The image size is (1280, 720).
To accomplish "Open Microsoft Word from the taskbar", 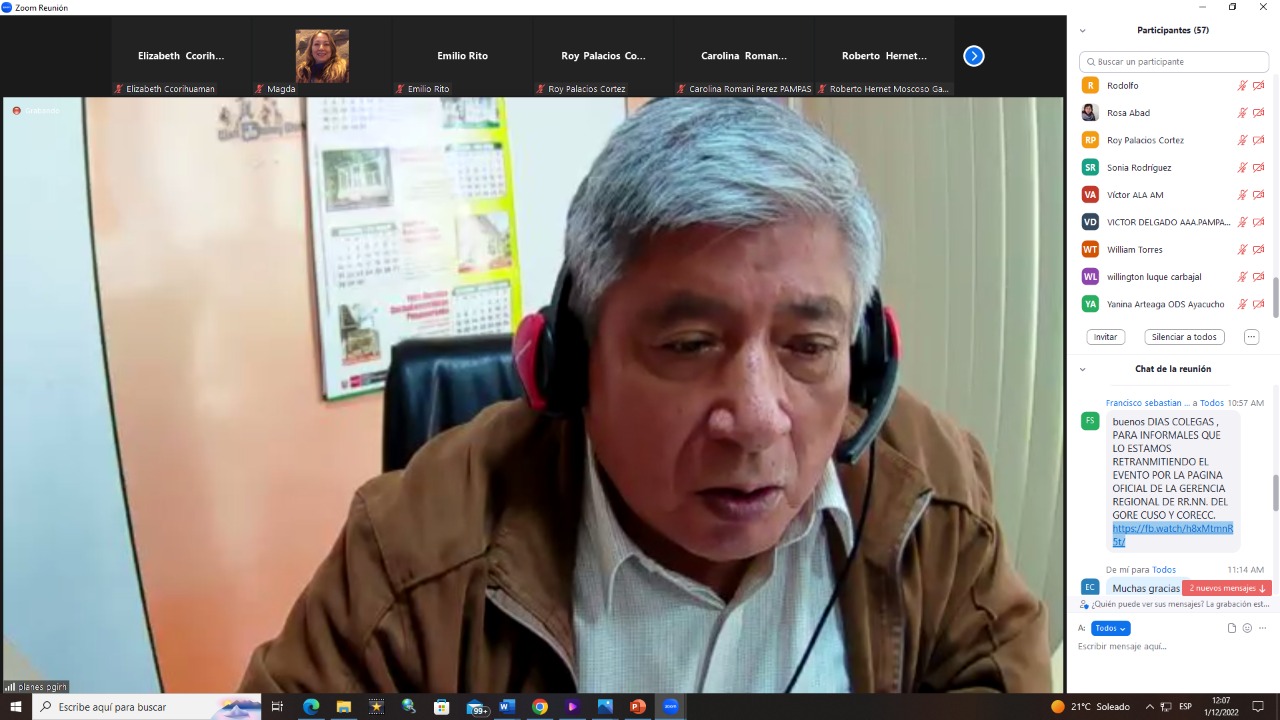I will [505, 707].
